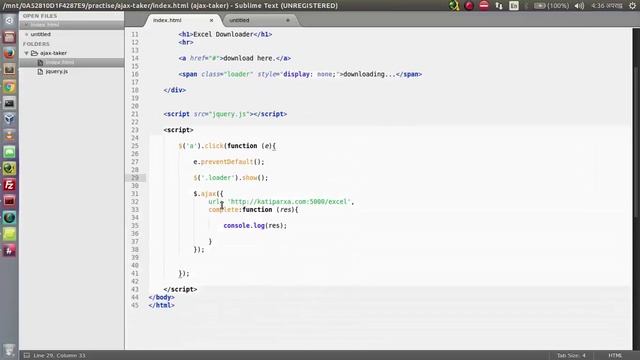
Task: Open the sound volume indicator
Action: click(x=579, y=6)
